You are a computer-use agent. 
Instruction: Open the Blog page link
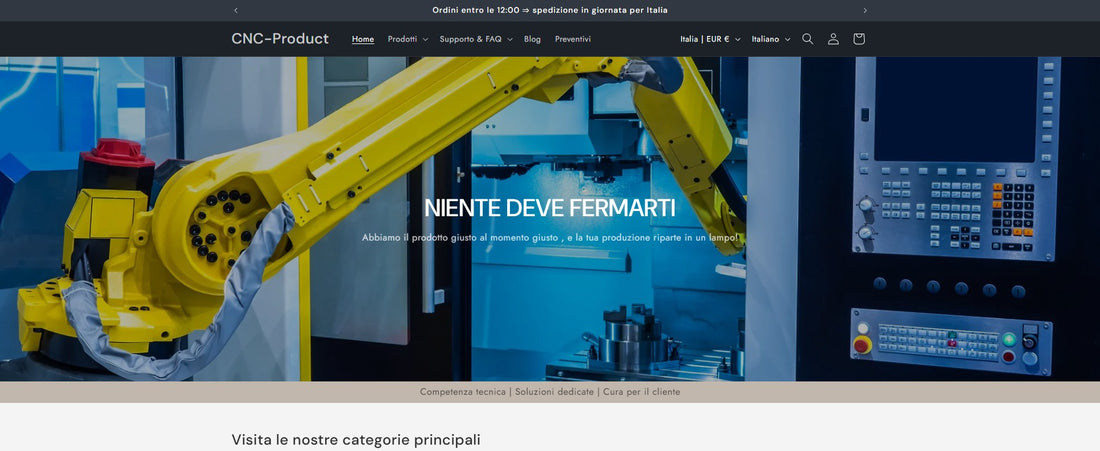click(532, 39)
